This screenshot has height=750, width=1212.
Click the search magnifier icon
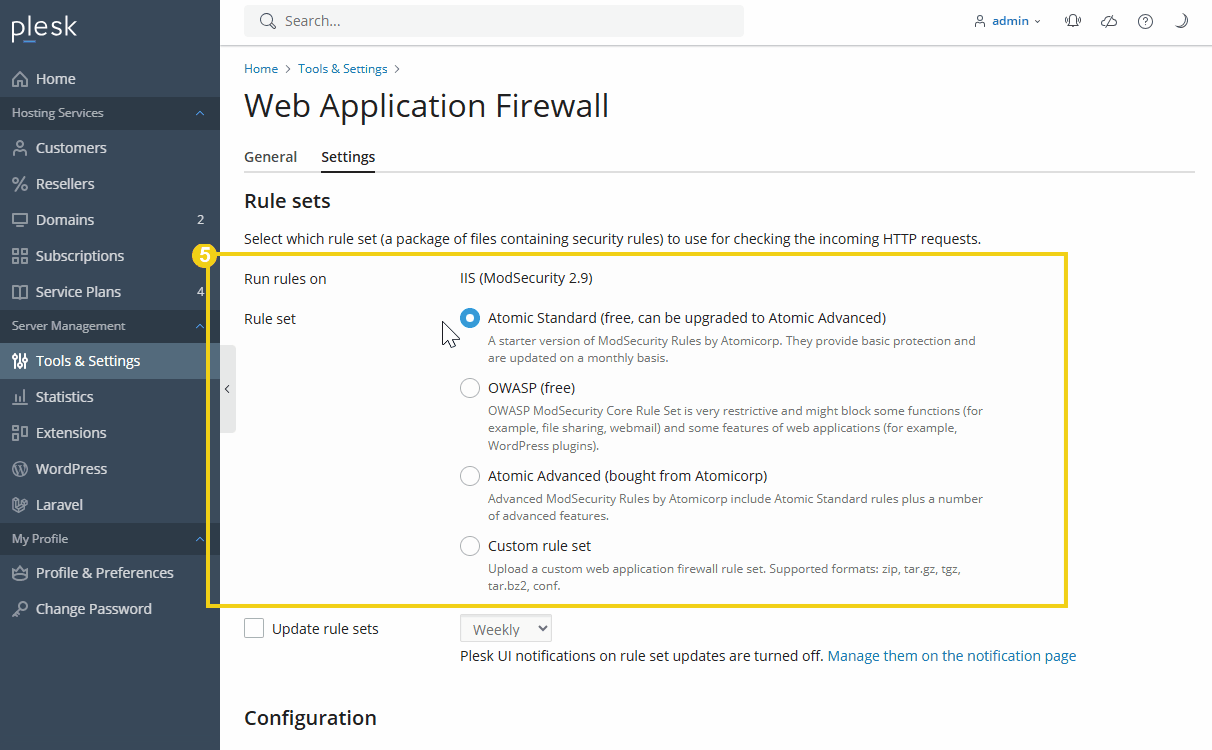point(267,21)
